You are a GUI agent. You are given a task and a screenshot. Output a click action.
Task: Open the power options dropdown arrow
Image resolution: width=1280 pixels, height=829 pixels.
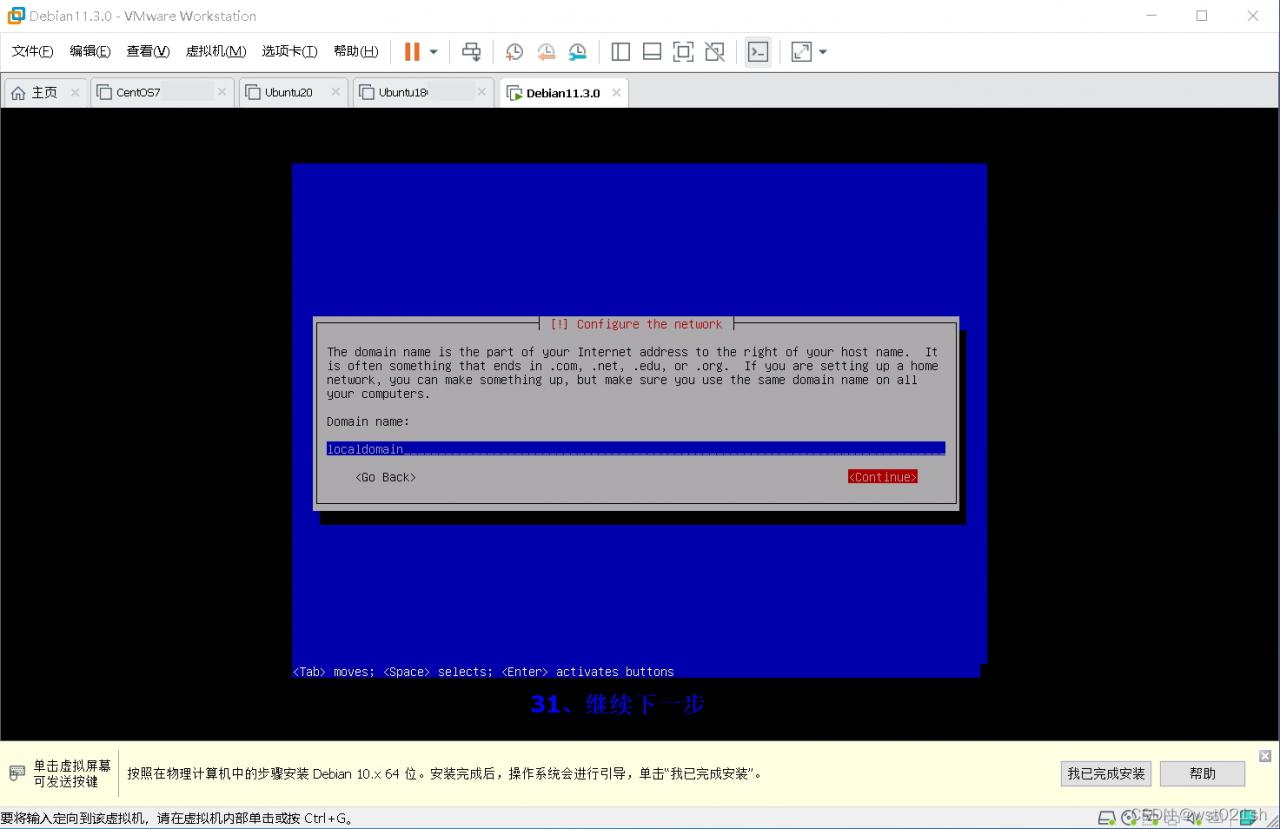[x=434, y=52]
